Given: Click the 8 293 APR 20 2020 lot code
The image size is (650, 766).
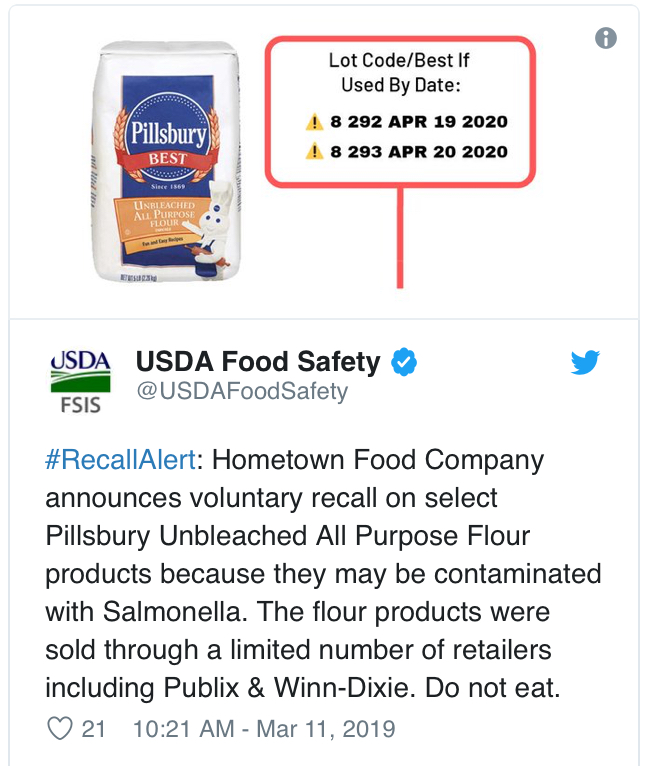Looking at the screenshot, I should point(419,152).
